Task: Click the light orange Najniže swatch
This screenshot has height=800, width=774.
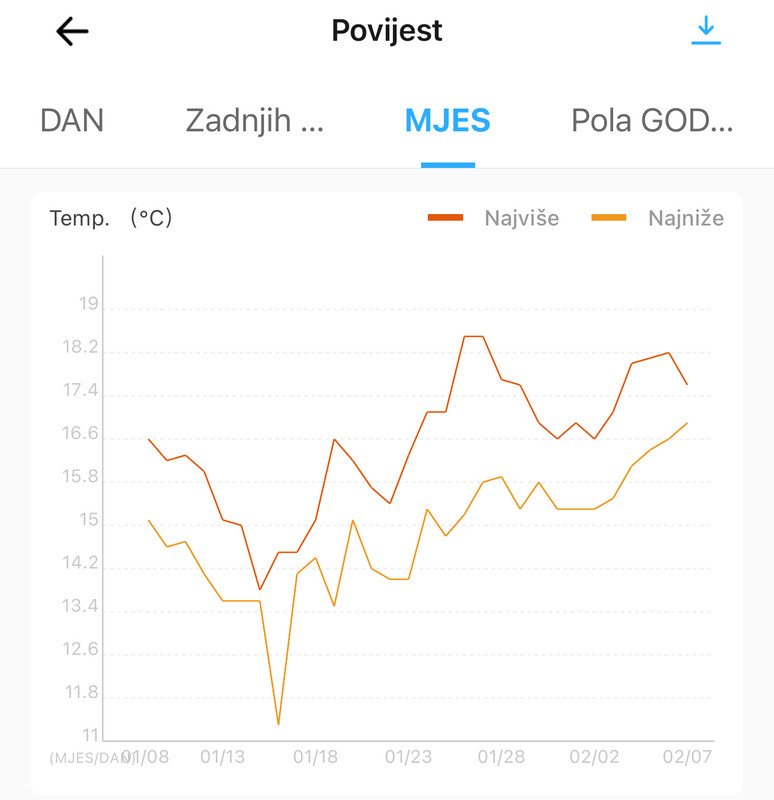Action: (x=609, y=218)
